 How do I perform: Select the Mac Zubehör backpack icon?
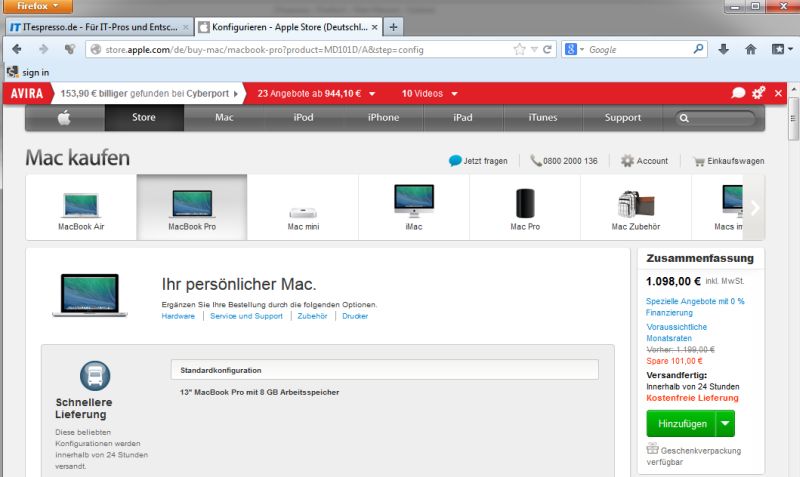coord(636,204)
